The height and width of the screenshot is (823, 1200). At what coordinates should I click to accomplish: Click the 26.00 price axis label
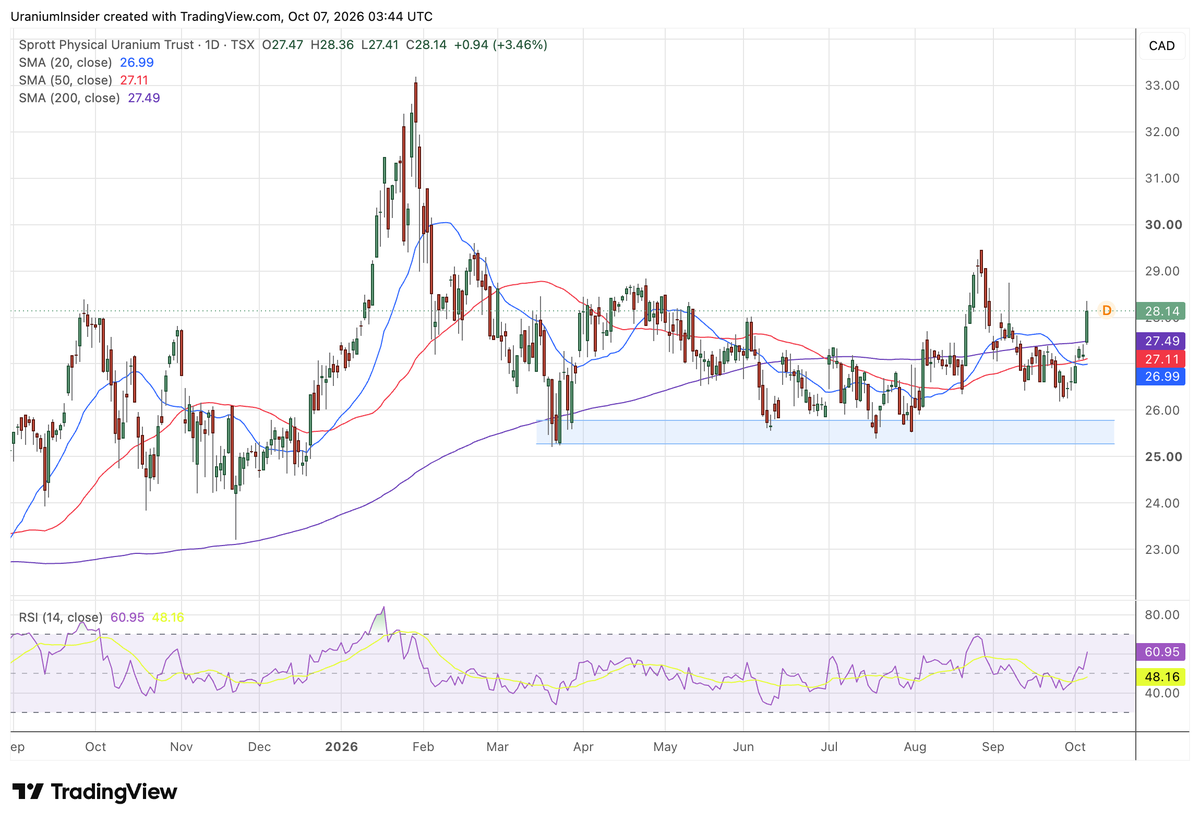(1161, 410)
